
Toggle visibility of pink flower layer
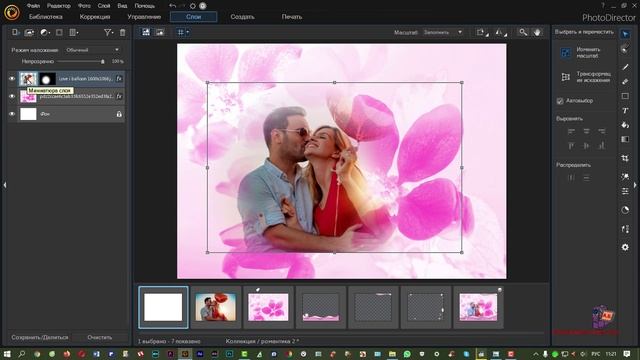[x=12, y=96]
